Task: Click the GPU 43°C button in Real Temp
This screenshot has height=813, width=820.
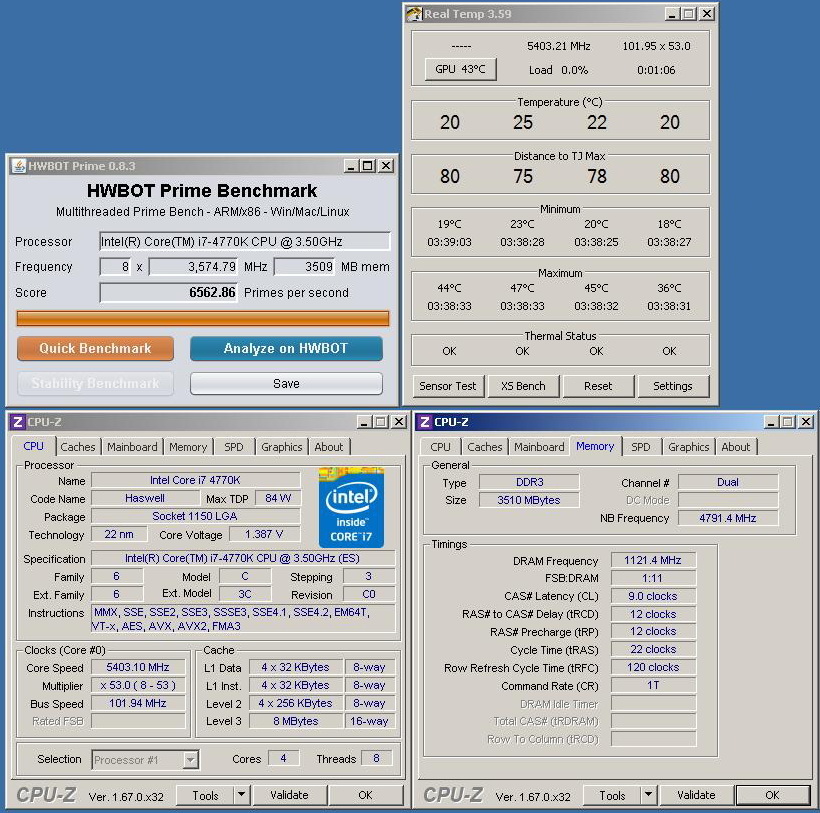Action: (460, 69)
